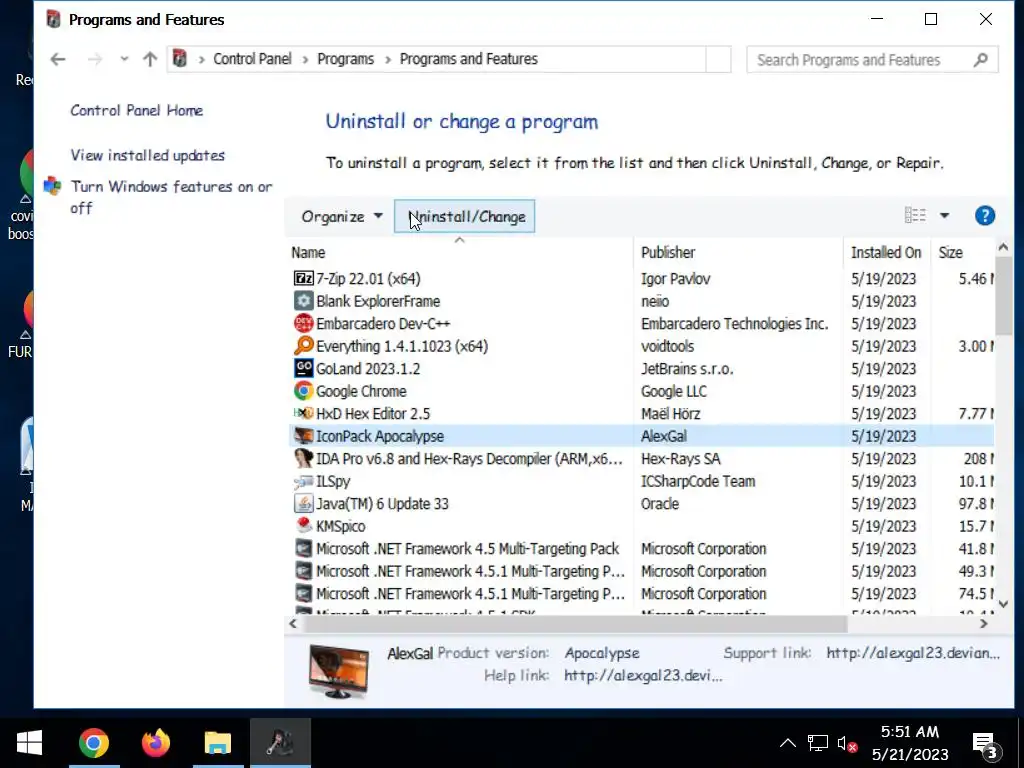Click the Blank ExplorerFrame gear icon
This screenshot has height=768, width=1024.
[x=304, y=301]
